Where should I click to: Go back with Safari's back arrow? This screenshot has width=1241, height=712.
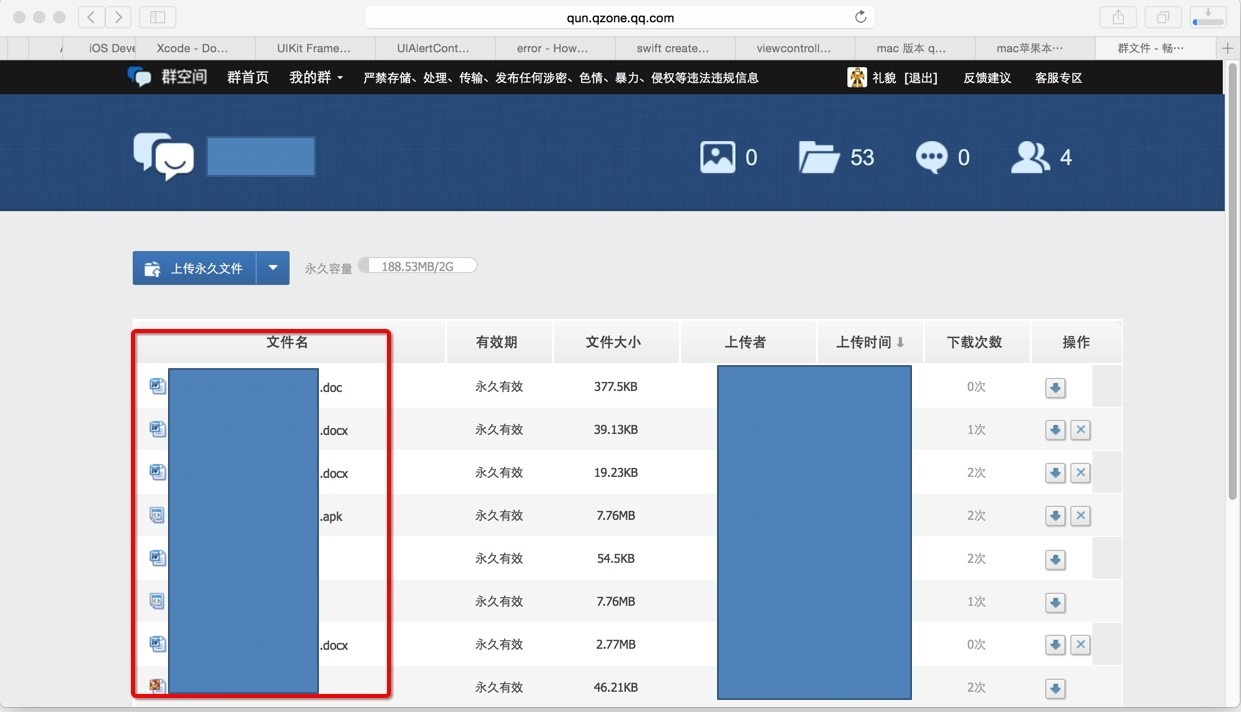pos(92,17)
